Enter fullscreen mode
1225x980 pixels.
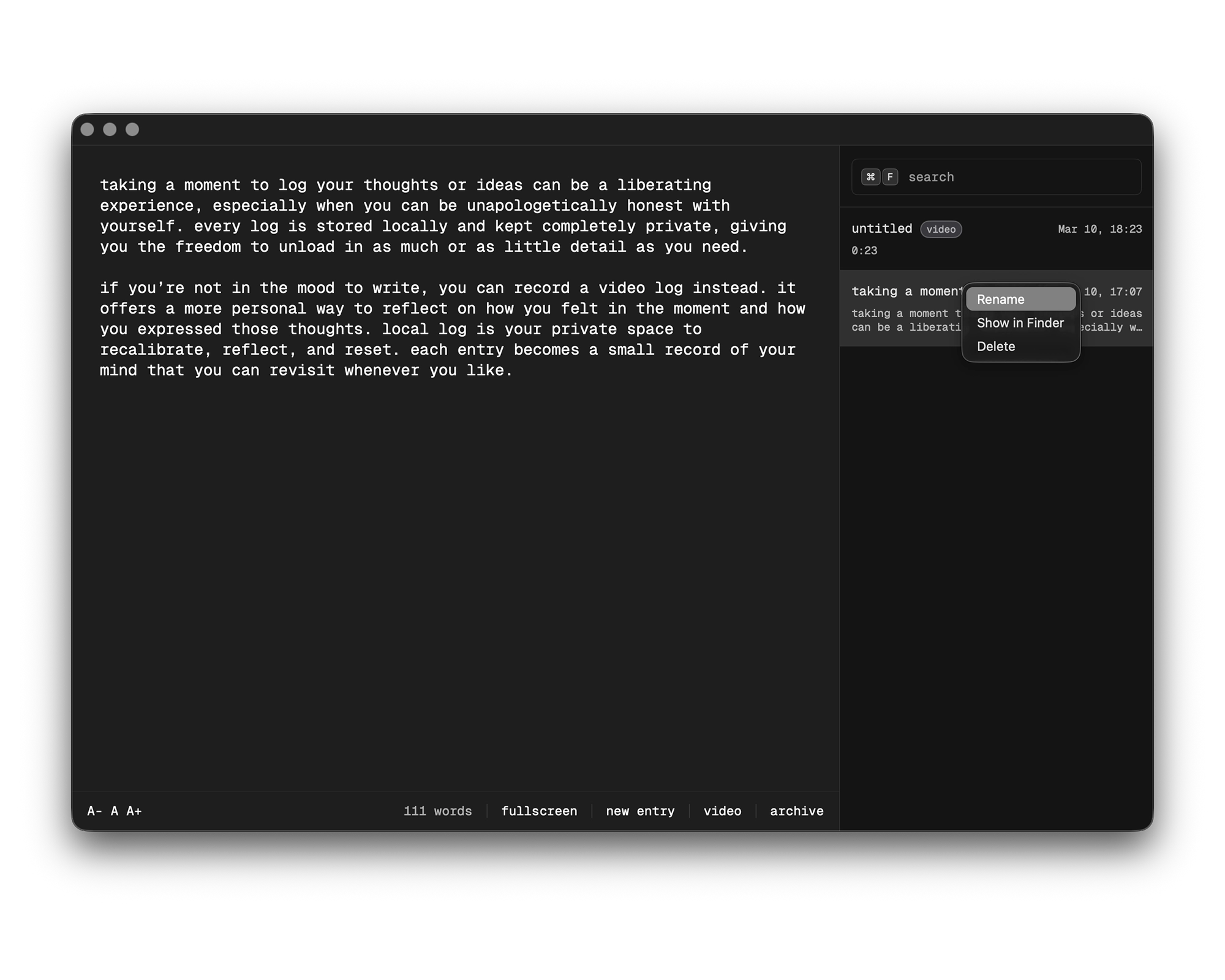[x=540, y=810]
